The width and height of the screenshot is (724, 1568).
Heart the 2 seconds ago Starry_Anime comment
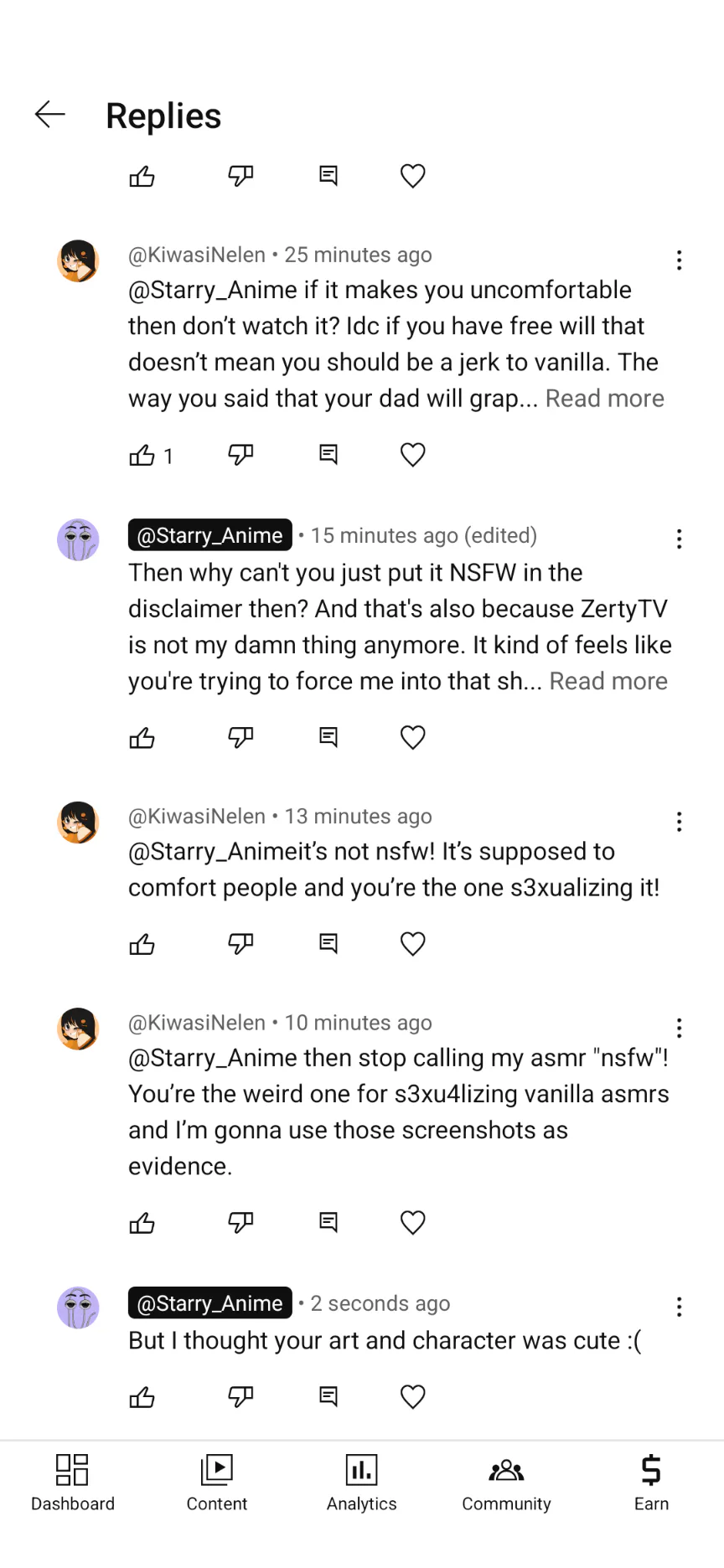click(412, 1396)
